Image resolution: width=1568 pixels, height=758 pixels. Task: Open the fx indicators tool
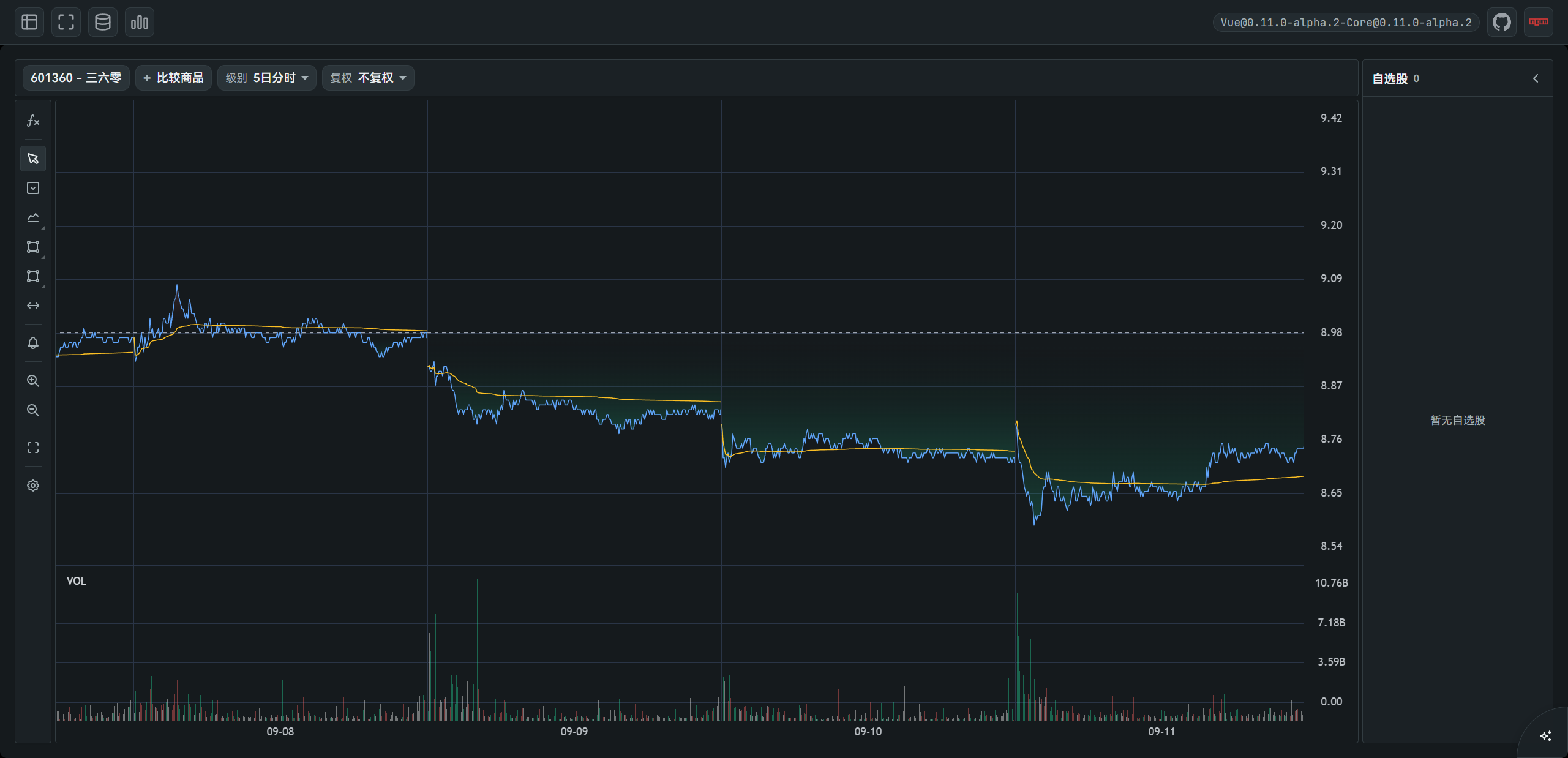point(33,121)
